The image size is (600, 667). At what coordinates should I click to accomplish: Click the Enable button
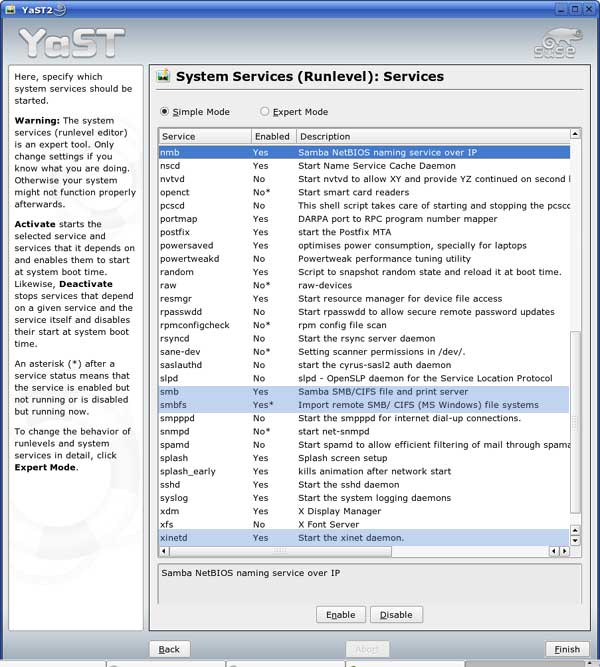coord(340,615)
